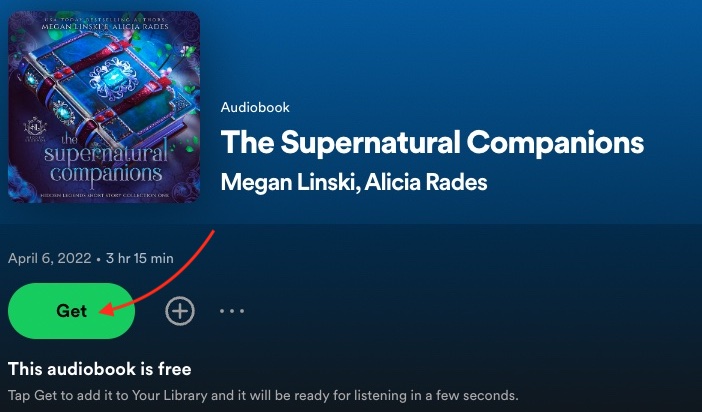
Task: Click the glowing blue gem on cover book
Action: coord(112,79)
